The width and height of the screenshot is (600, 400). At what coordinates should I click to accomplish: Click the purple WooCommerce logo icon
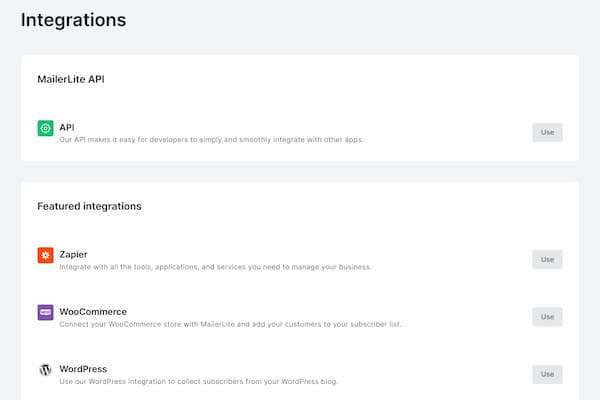click(x=45, y=312)
